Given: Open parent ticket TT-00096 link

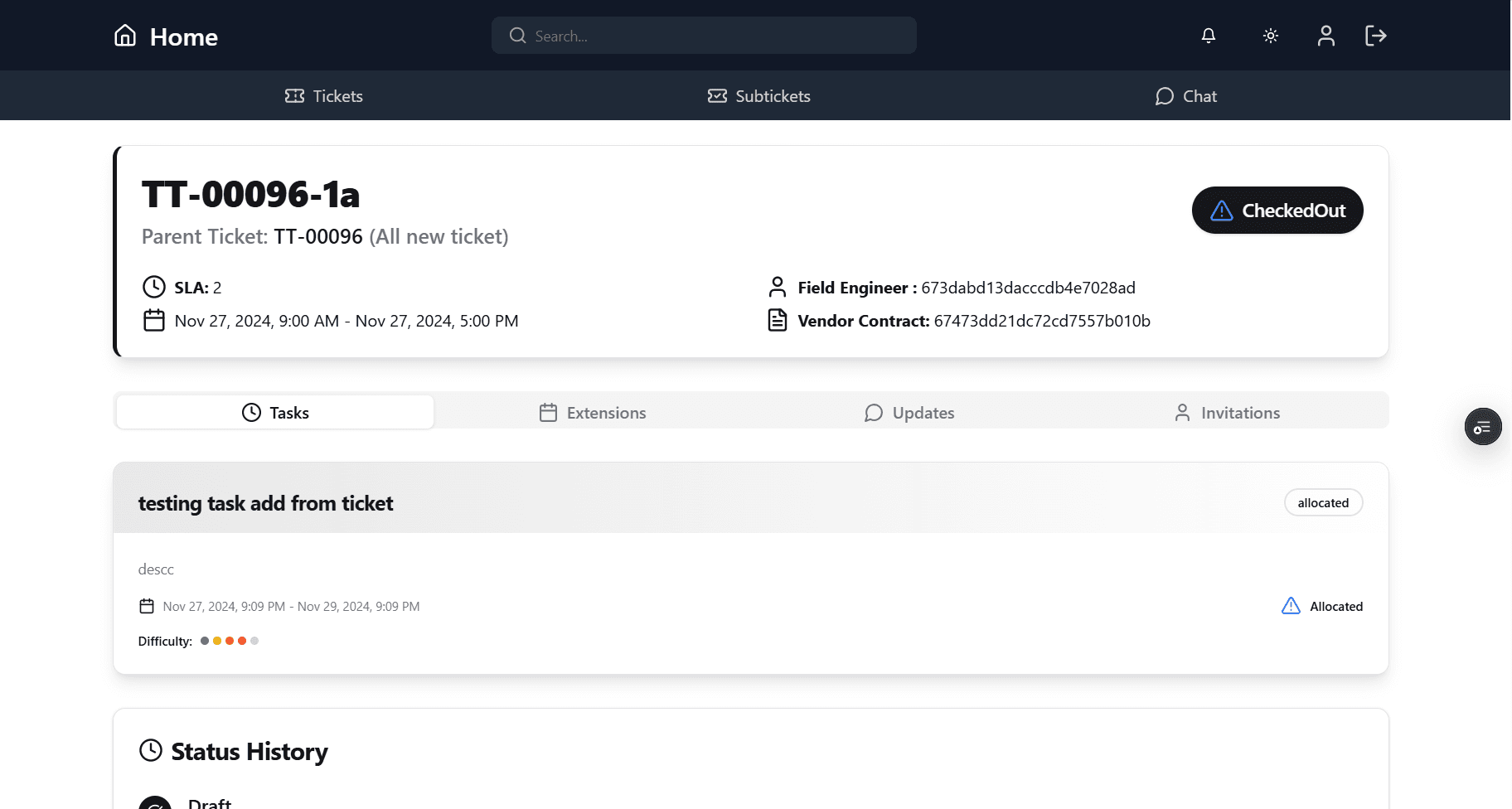Looking at the screenshot, I should 317,236.
